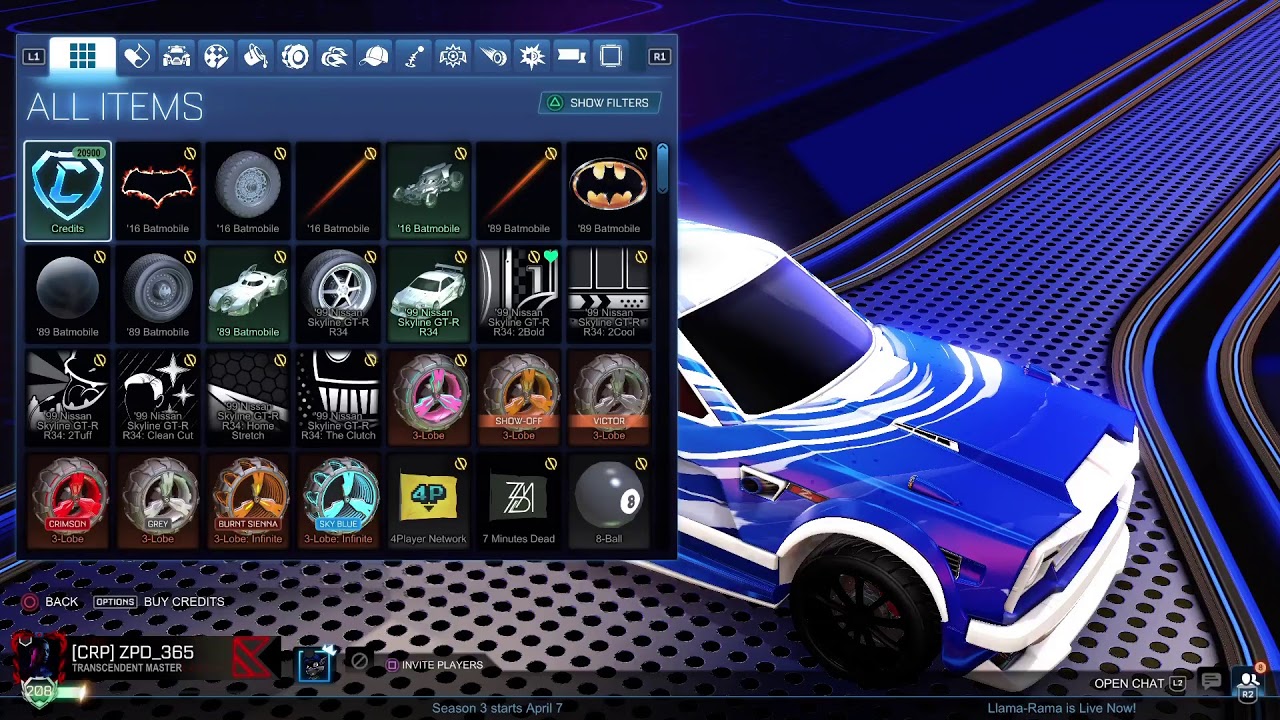
Task: Select the Sky Blue 3-Lobe: Infinite wheel
Action: 338,502
